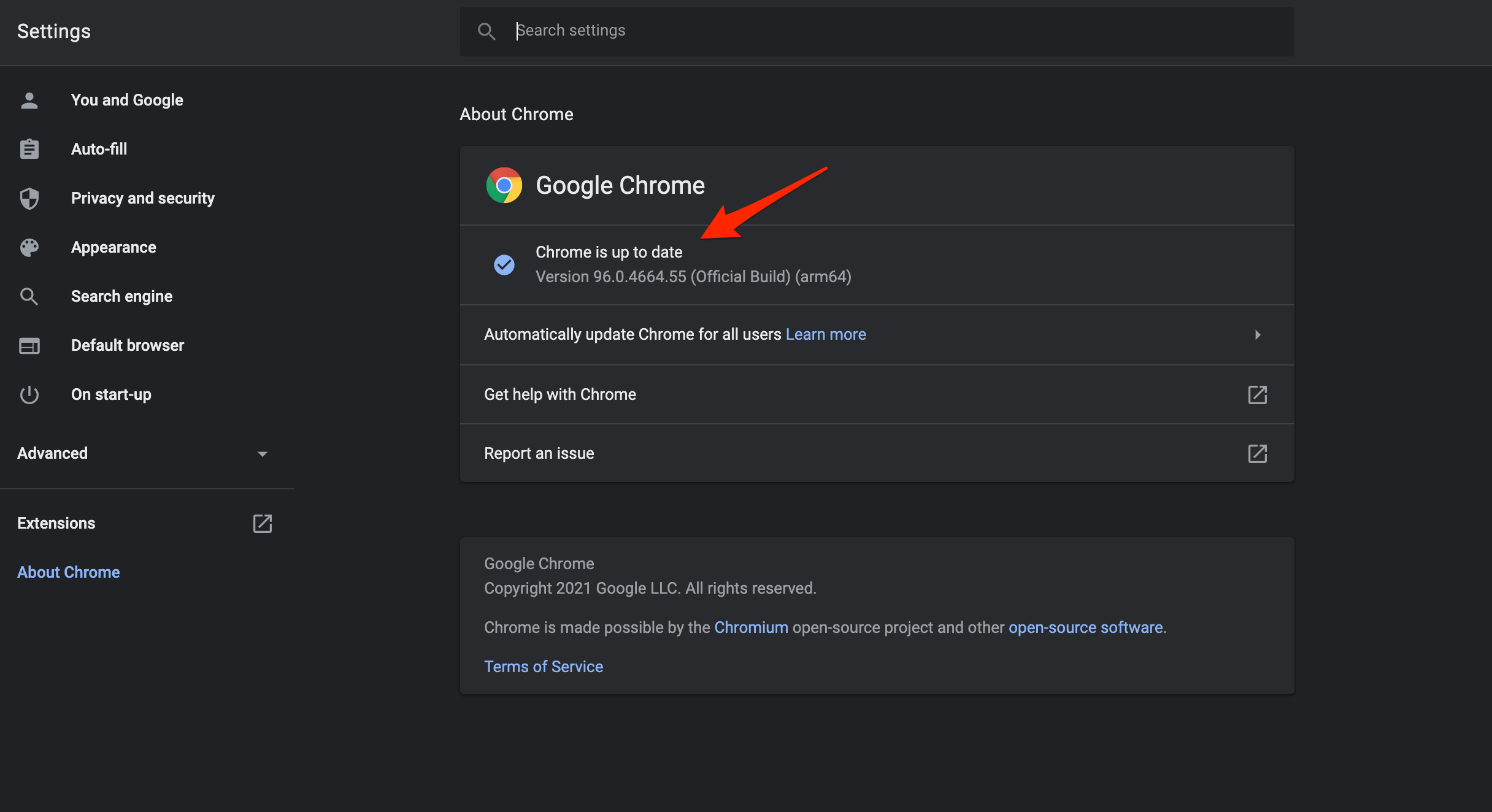Click open-source software hyperlink
The width and height of the screenshot is (1492, 812).
(x=1085, y=627)
